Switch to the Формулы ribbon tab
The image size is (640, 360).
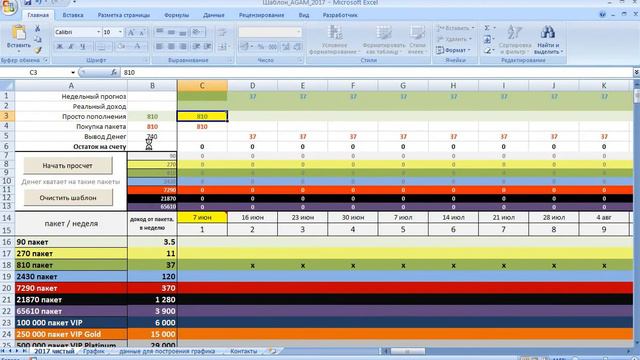tap(176, 15)
